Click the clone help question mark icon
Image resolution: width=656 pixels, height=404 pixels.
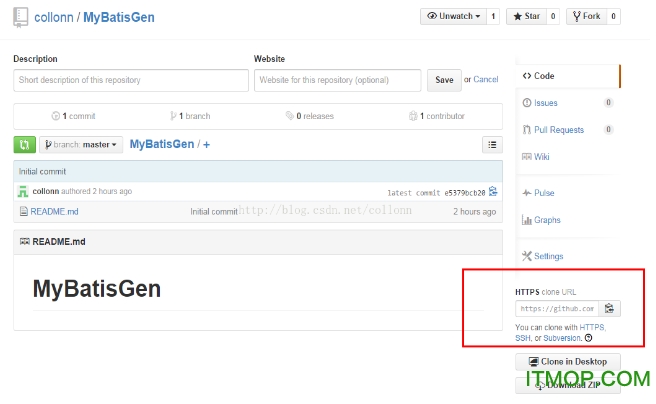pyautogui.click(x=588, y=338)
